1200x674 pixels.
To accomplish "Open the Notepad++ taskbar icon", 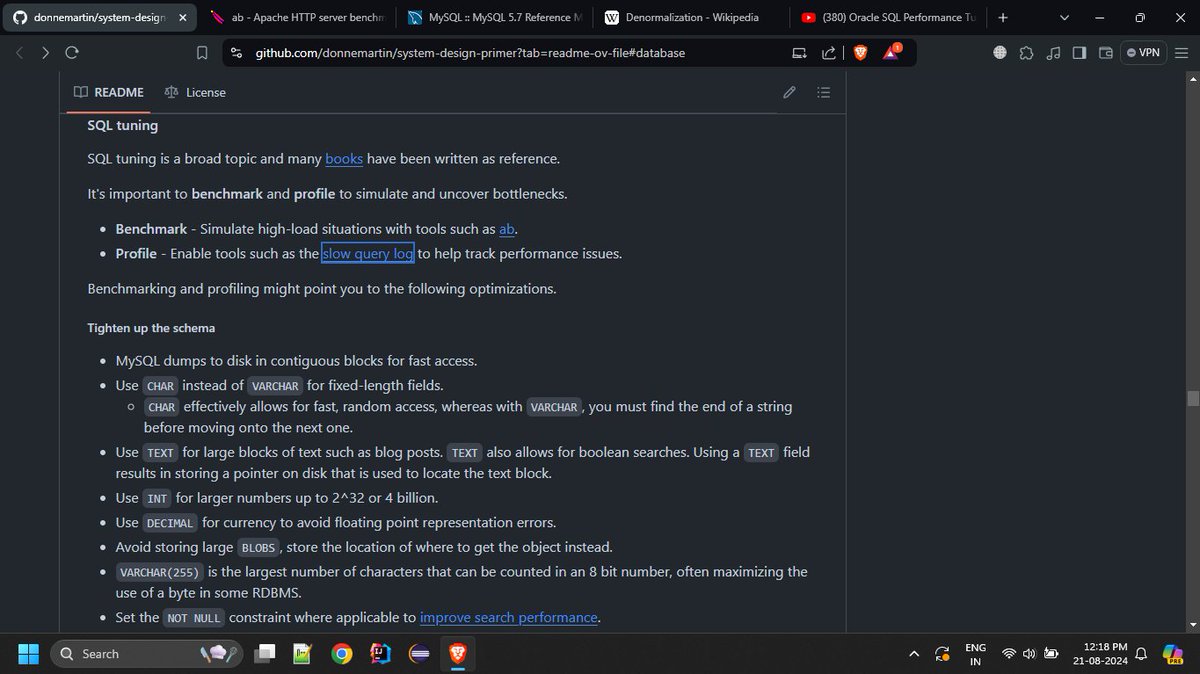I will 302,654.
